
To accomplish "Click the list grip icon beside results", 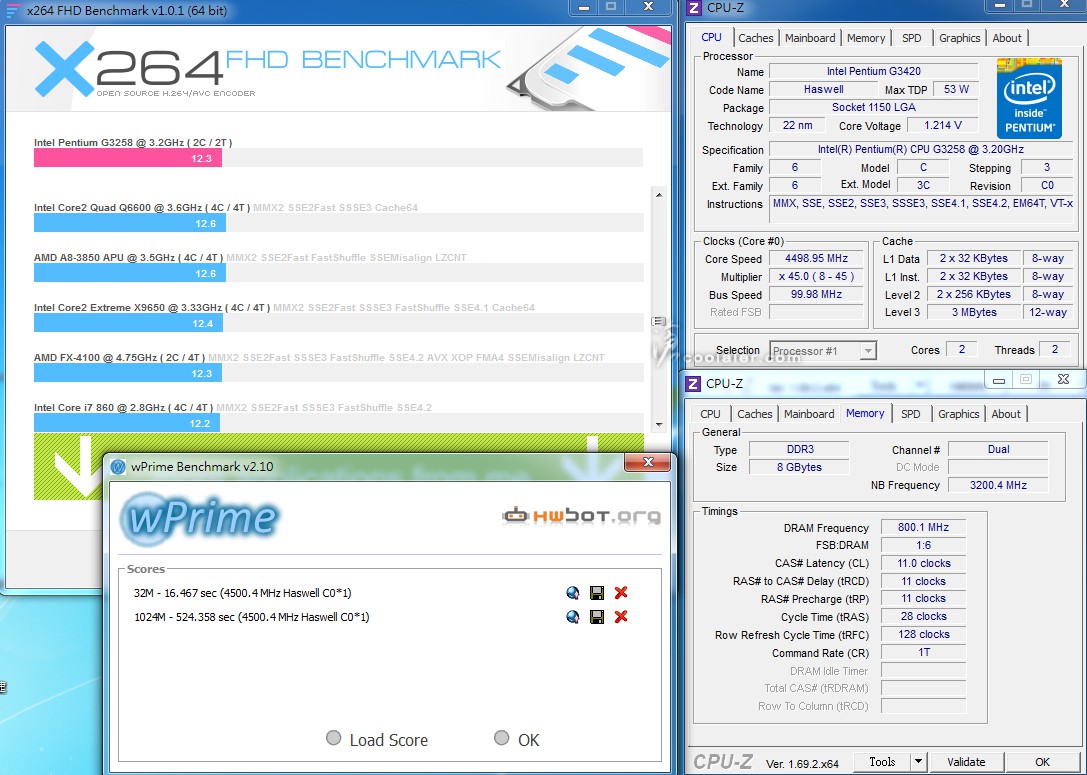I will click(659, 322).
